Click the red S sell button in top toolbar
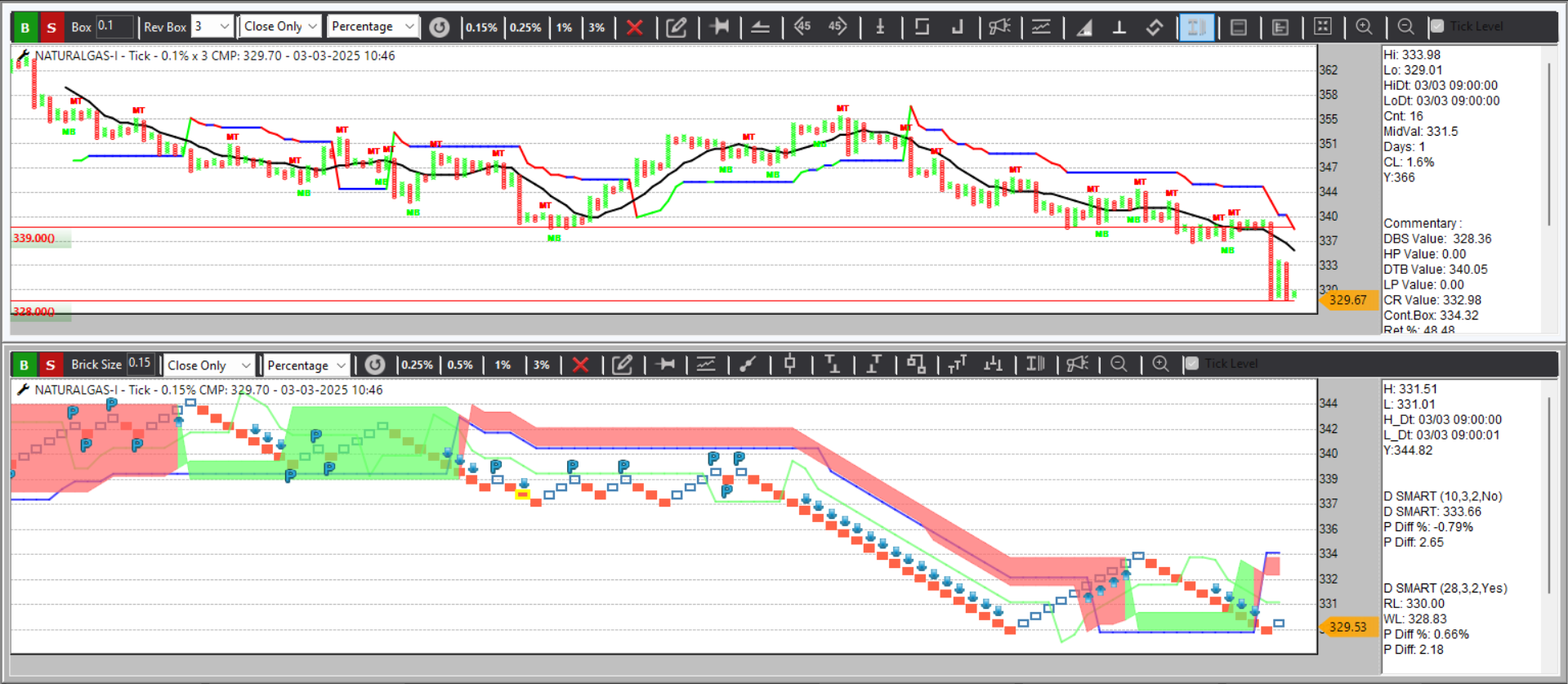This screenshot has height=684, width=1568. (51, 27)
